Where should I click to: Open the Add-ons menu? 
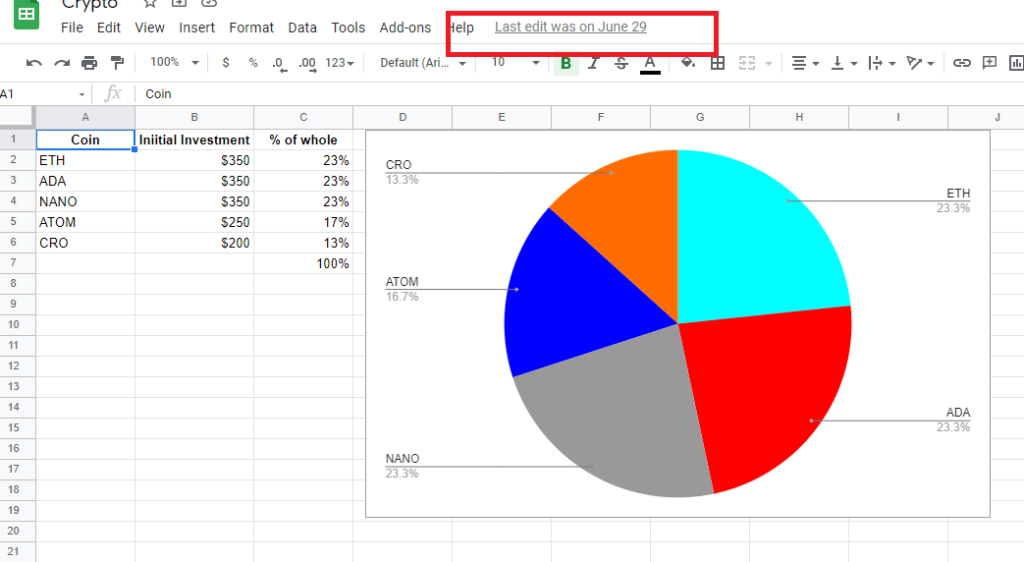(x=405, y=27)
